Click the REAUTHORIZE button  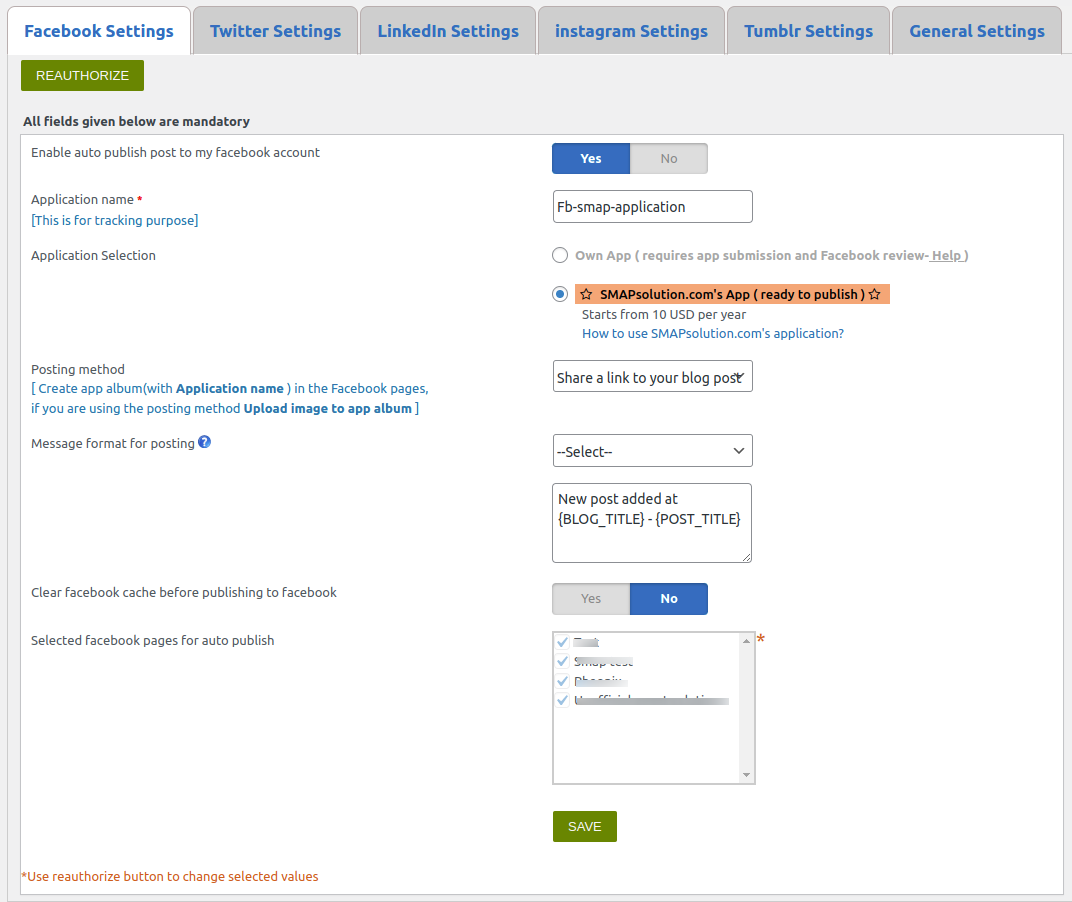pyautogui.click(x=82, y=75)
